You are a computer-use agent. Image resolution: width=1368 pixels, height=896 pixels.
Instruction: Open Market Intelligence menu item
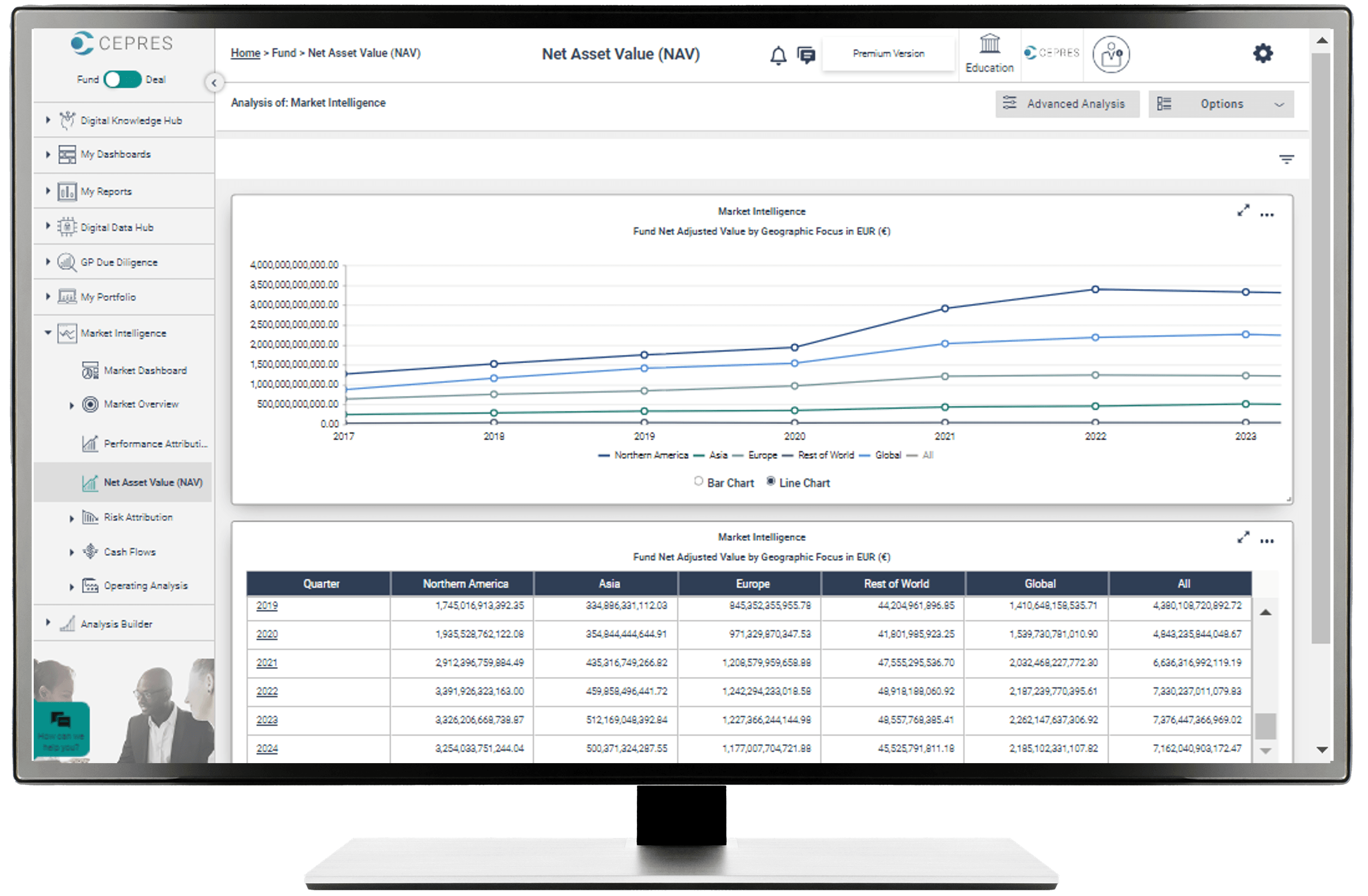coord(123,333)
